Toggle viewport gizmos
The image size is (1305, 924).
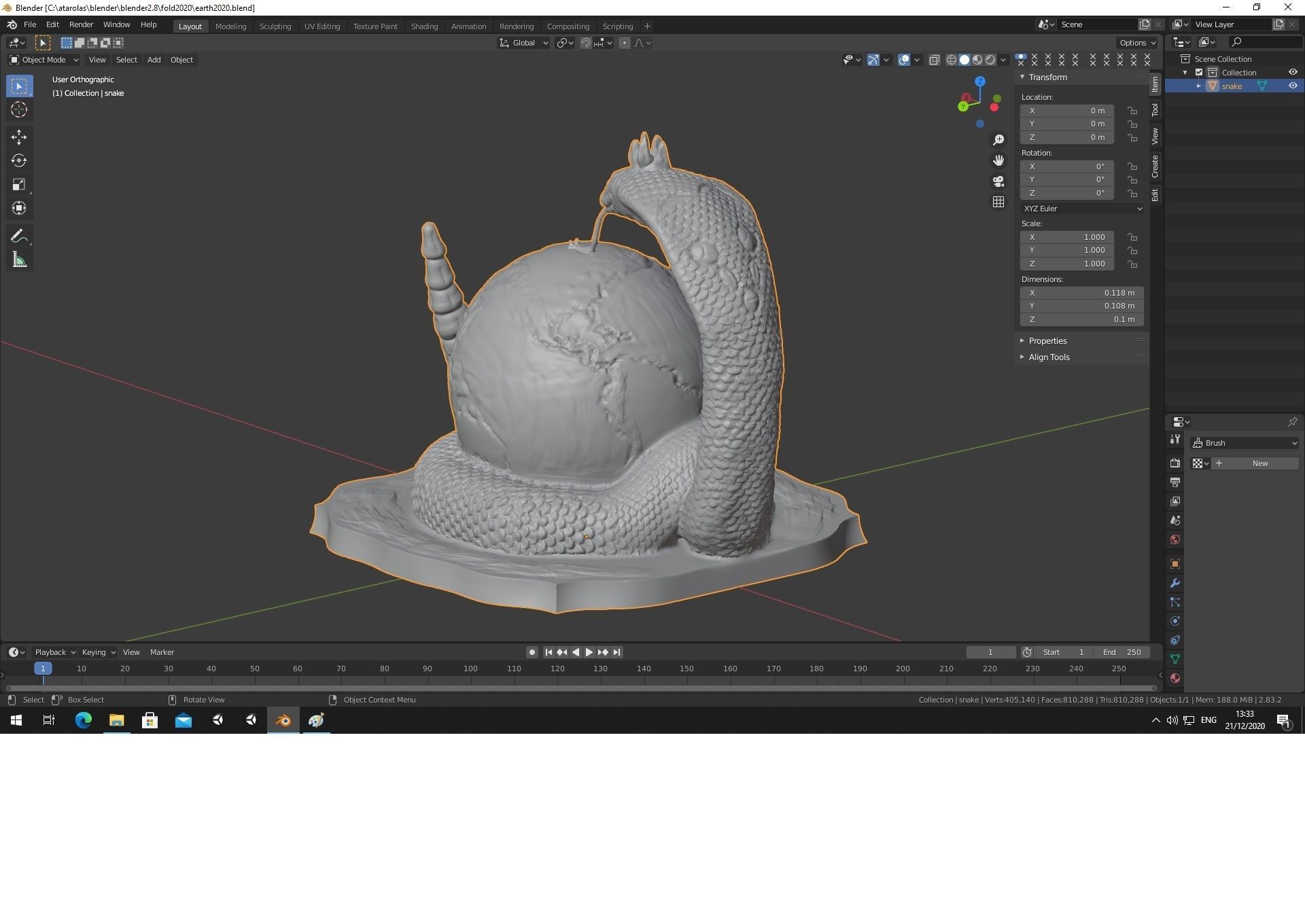pyautogui.click(x=873, y=60)
